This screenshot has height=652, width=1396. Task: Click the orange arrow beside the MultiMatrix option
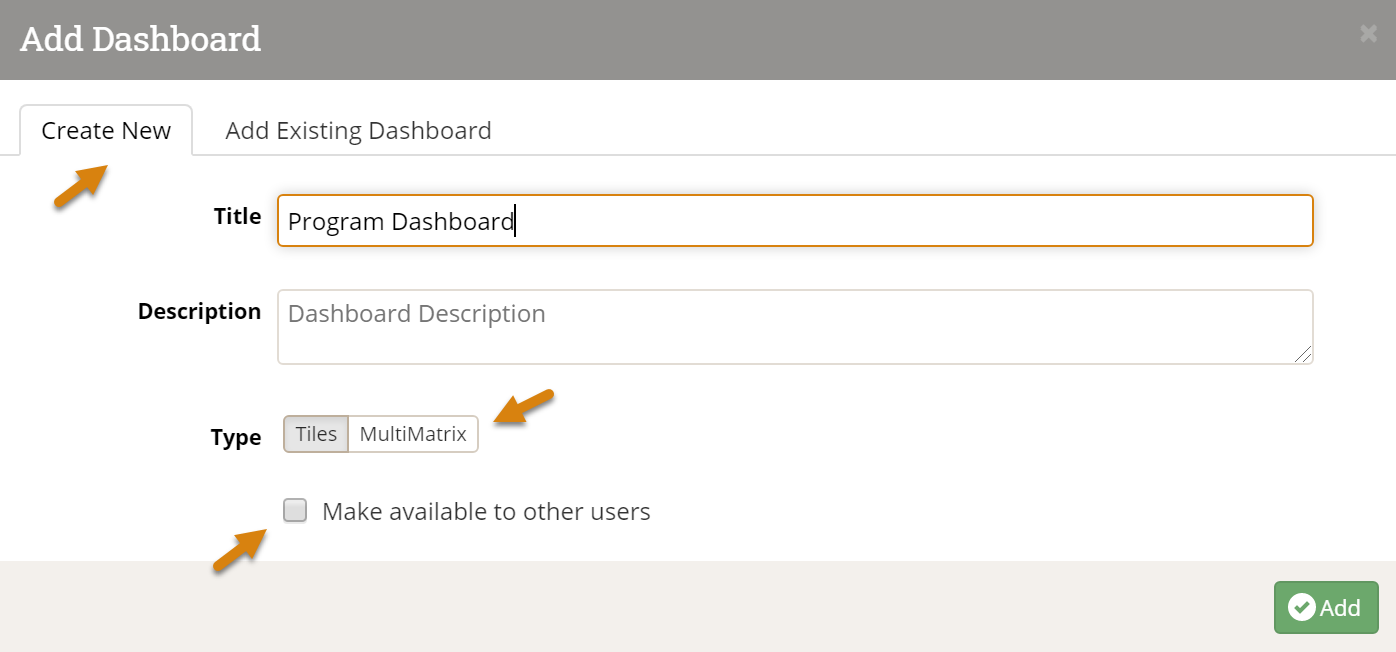524,407
